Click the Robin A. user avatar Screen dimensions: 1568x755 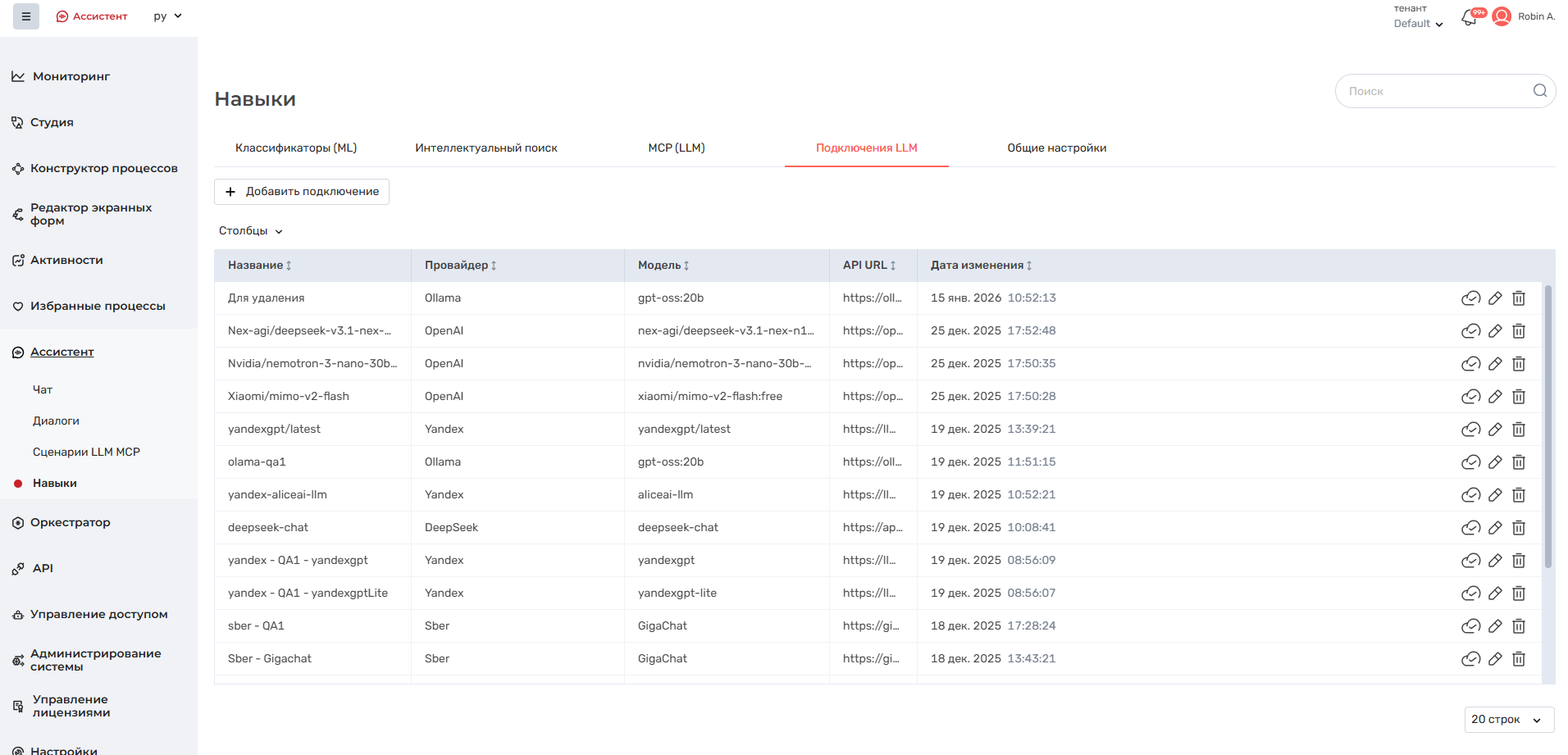coord(1502,16)
